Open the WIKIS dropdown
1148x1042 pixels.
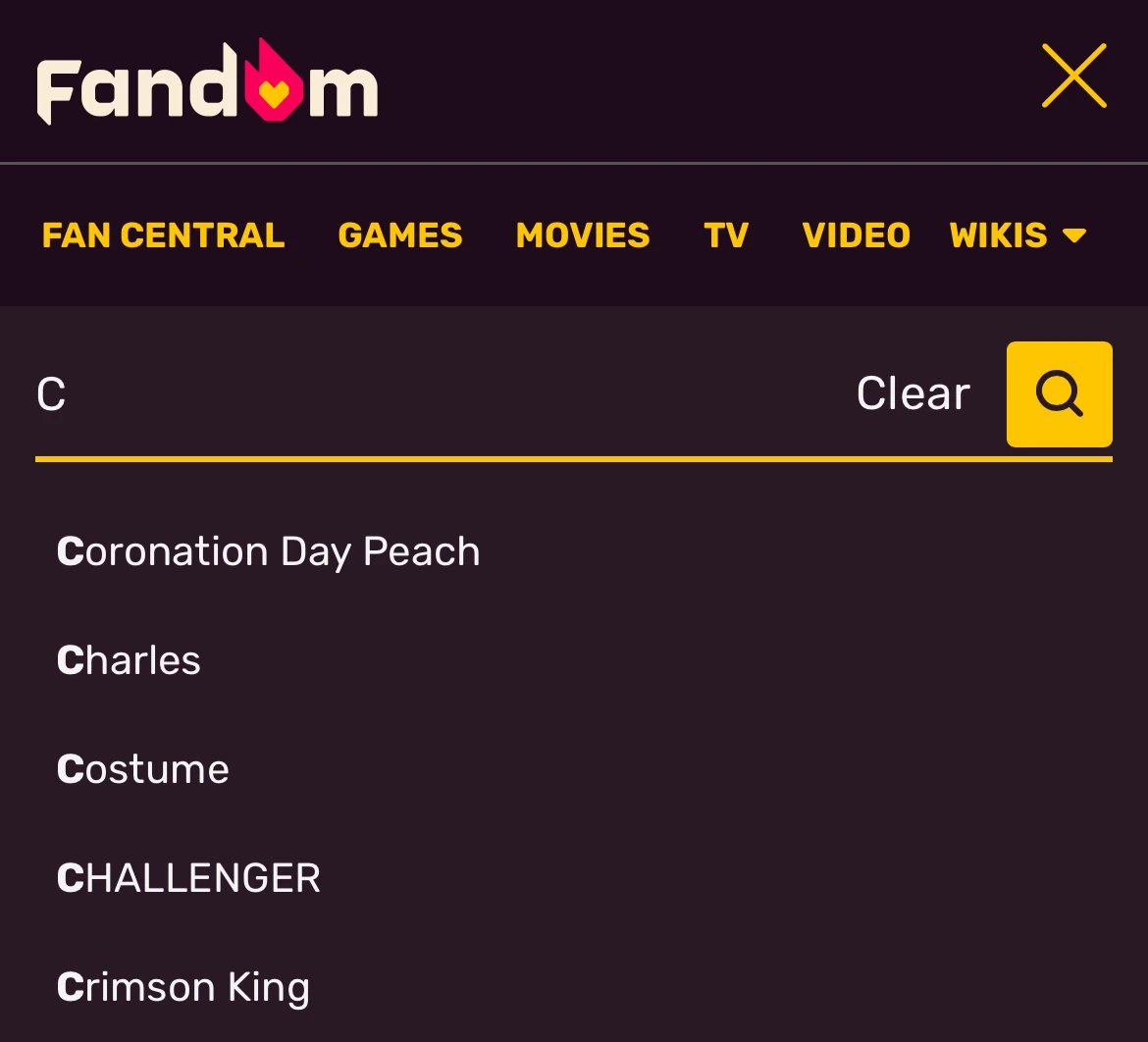point(996,235)
